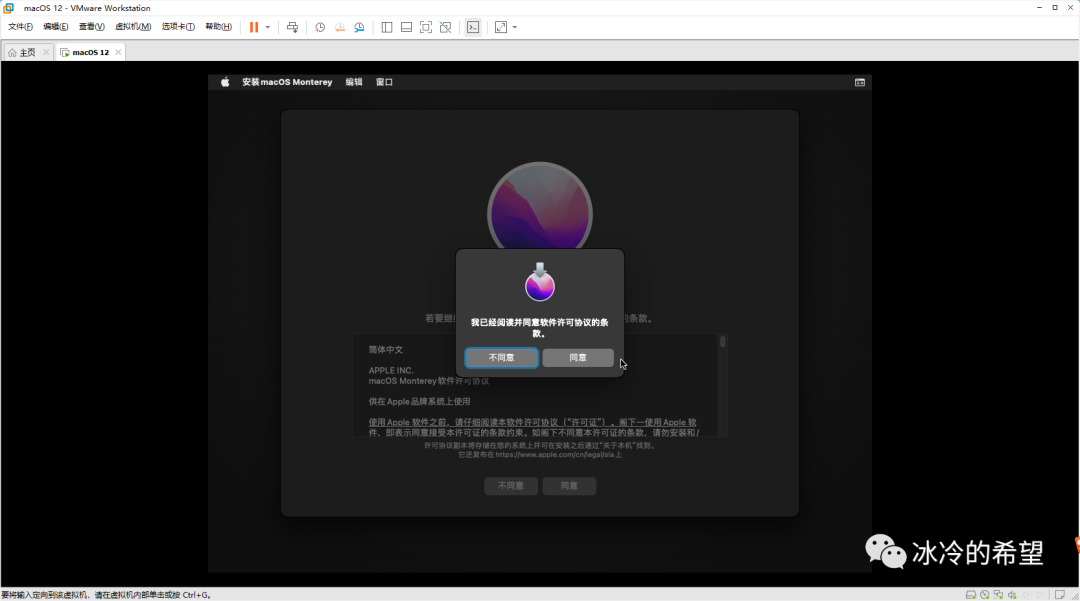
Task: Pause the virtual machine with the orange pause icon
Action: pos(253,27)
